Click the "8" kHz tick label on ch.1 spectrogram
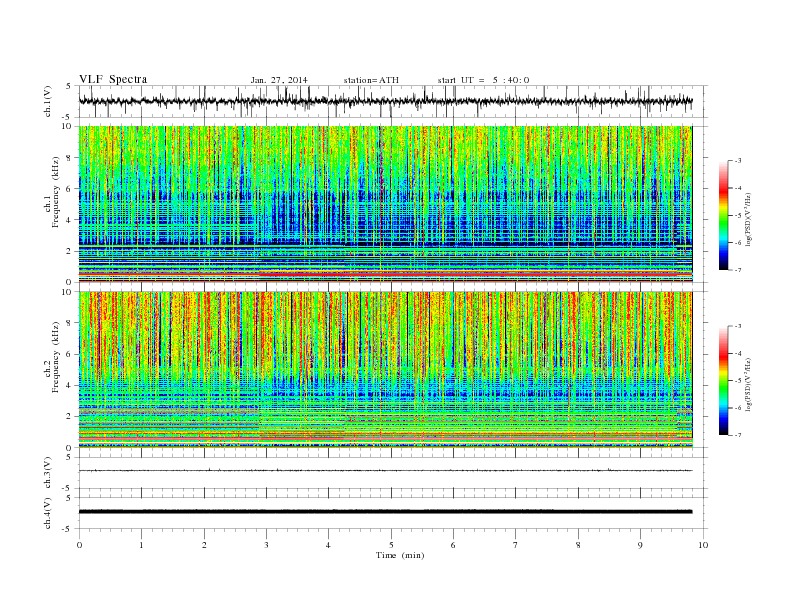Viewport: 792px width, 612px height. point(70,158)
